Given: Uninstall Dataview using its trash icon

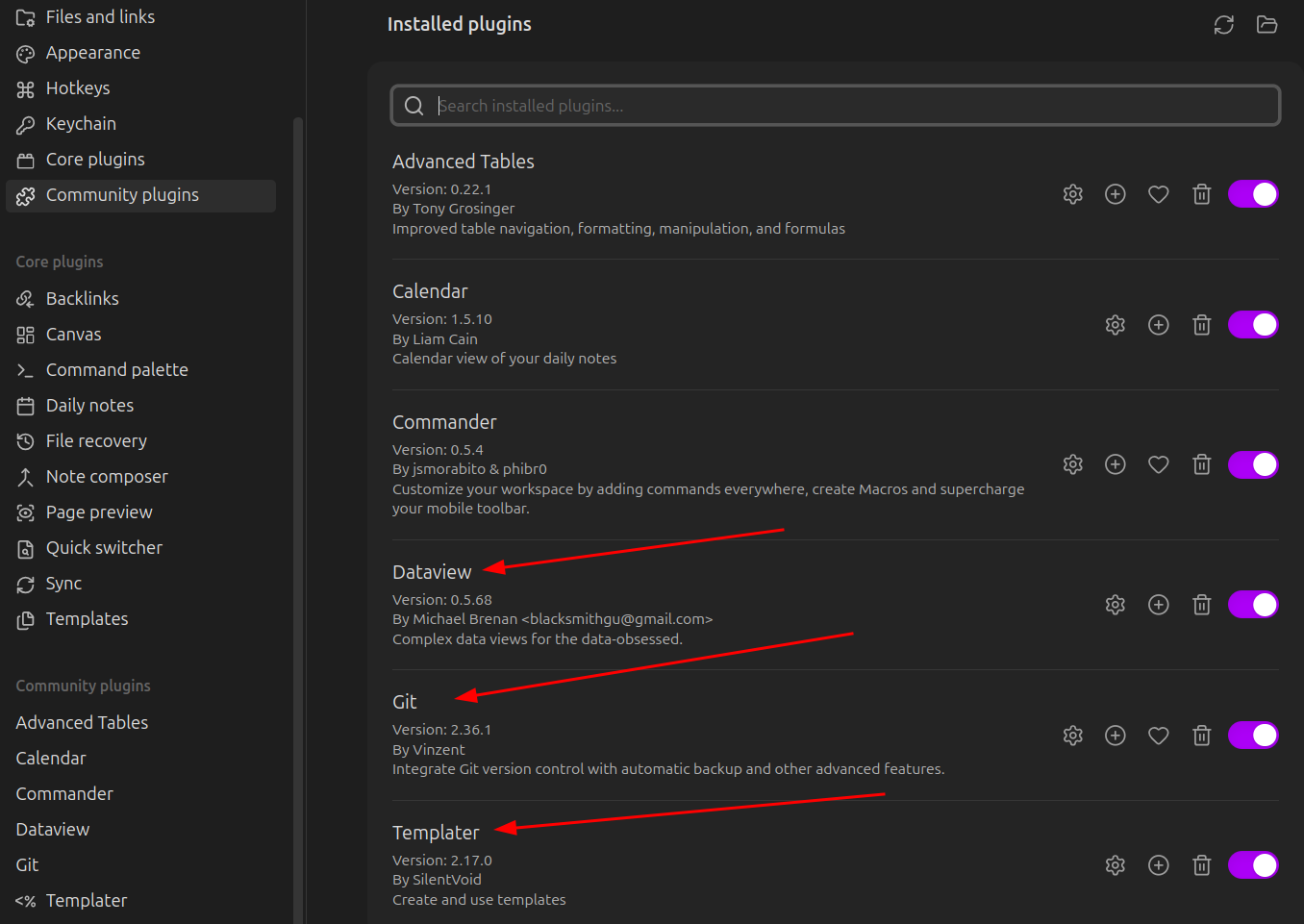Looking at the screenshot, I should (x=1201, y=605).
